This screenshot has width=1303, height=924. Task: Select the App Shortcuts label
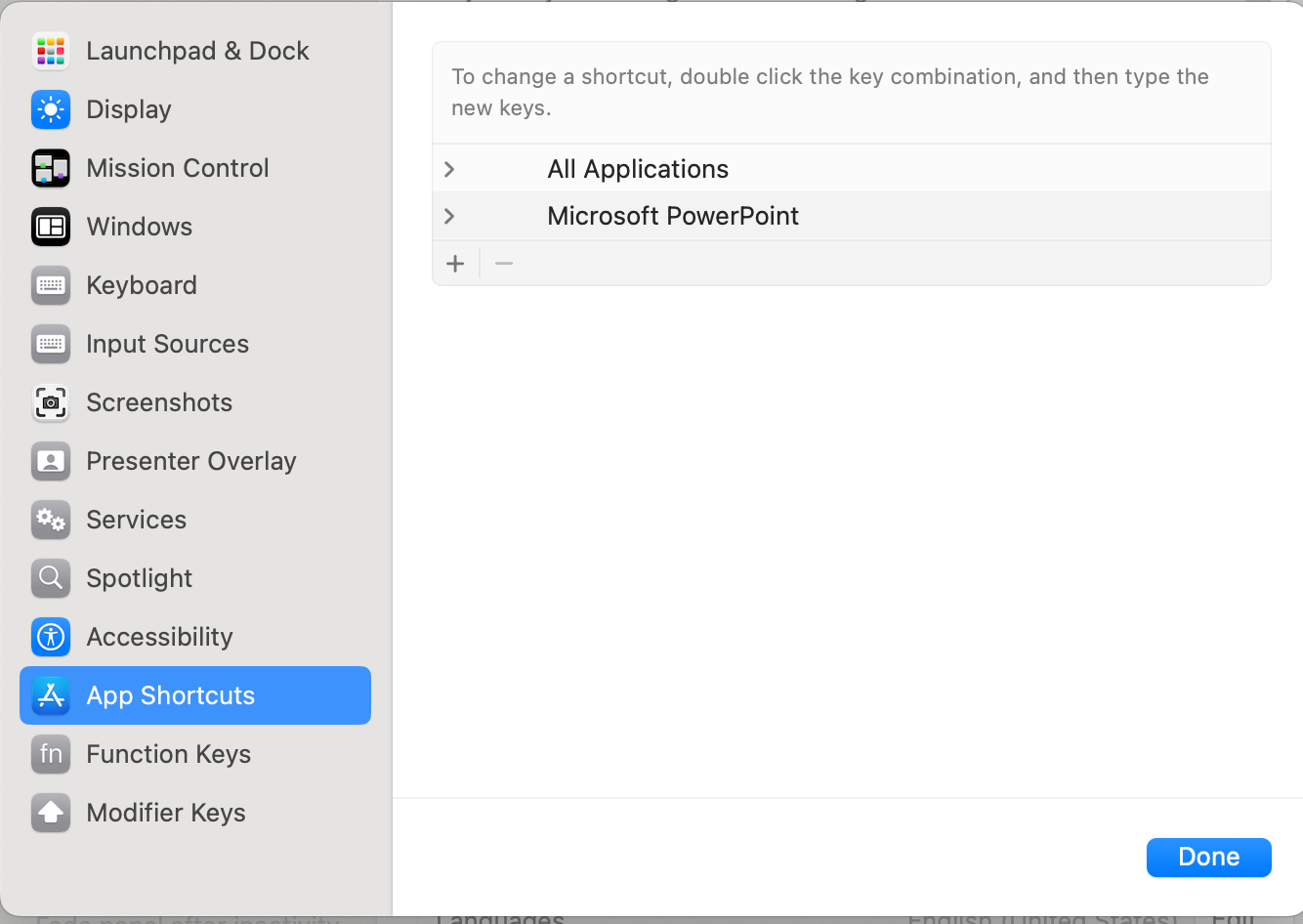click(x=171, y=695)
